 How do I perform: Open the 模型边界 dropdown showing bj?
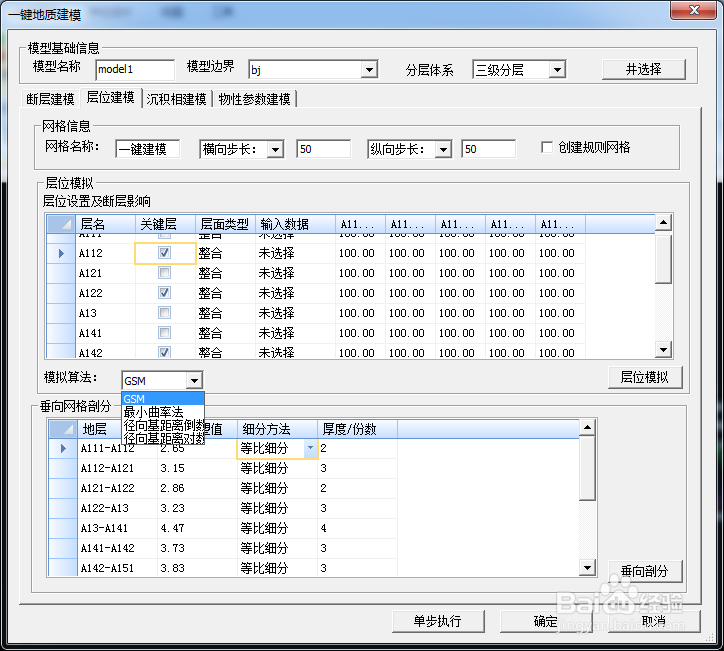pyautogui.click(x=368, y=70)
